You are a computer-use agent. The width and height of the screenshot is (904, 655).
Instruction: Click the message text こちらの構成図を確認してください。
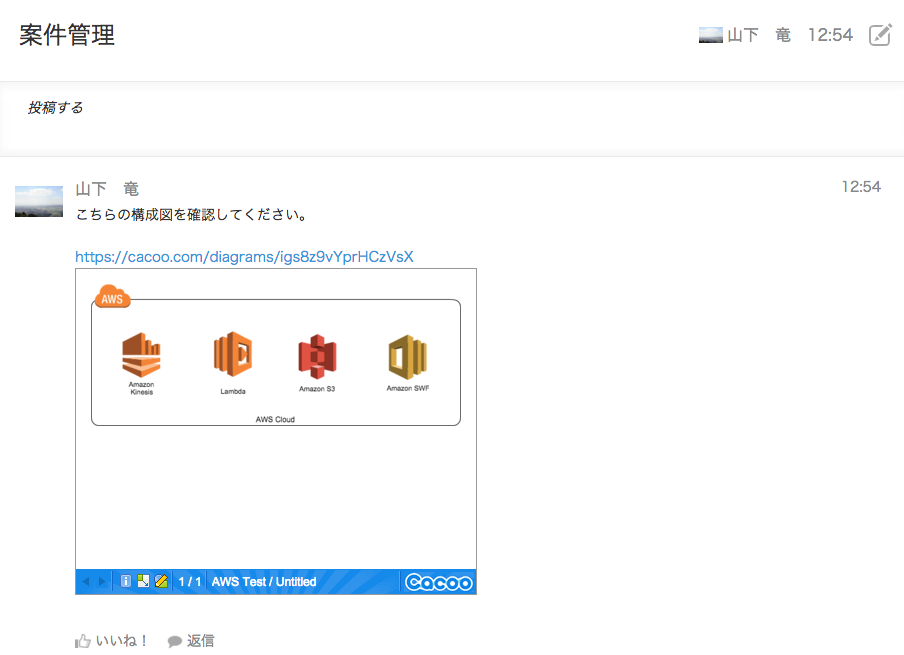click(192, 215)
